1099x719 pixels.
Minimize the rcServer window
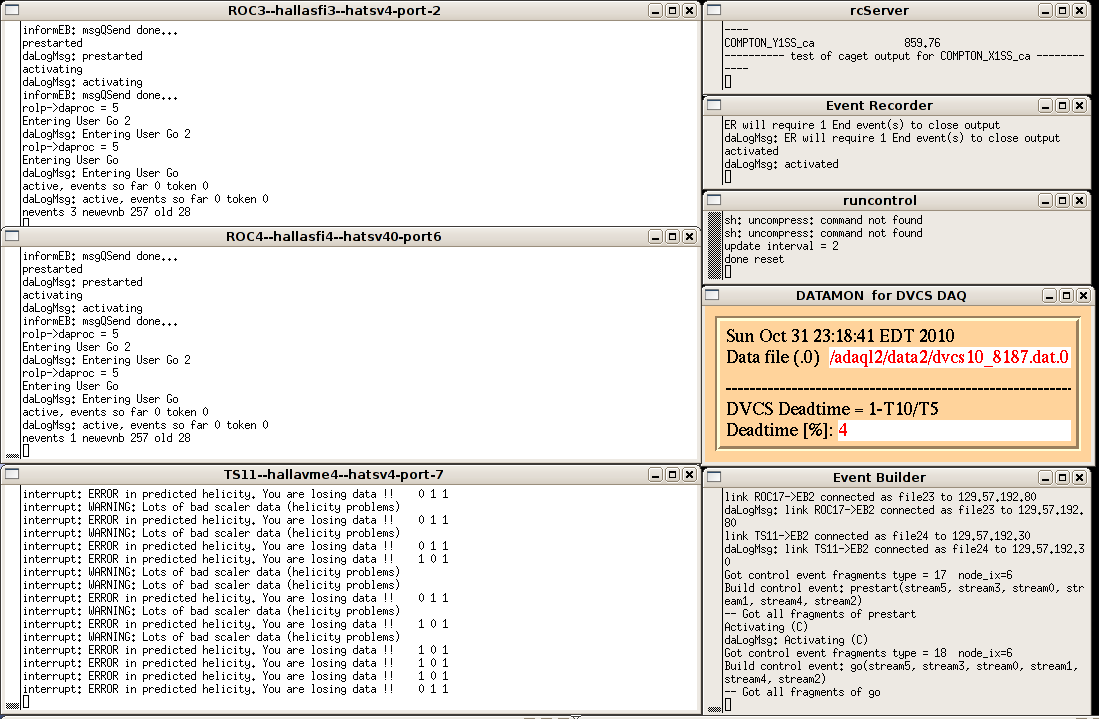[1045, 11]
